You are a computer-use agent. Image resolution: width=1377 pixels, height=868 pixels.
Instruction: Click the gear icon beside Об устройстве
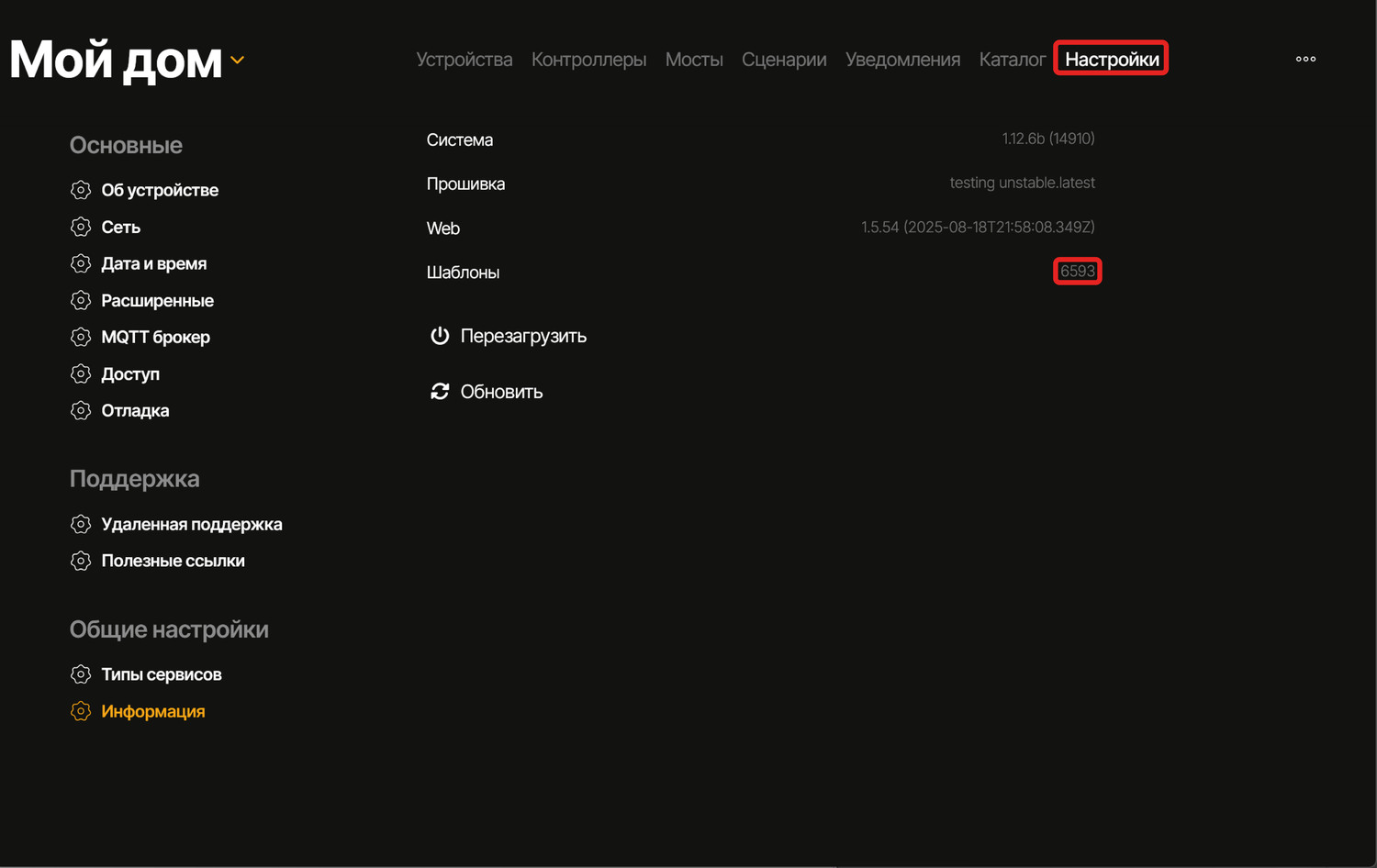pos(81,190)
